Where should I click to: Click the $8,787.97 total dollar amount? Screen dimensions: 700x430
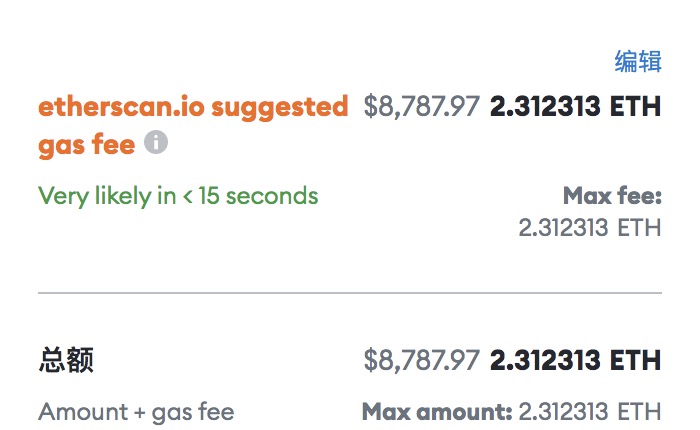422,360
